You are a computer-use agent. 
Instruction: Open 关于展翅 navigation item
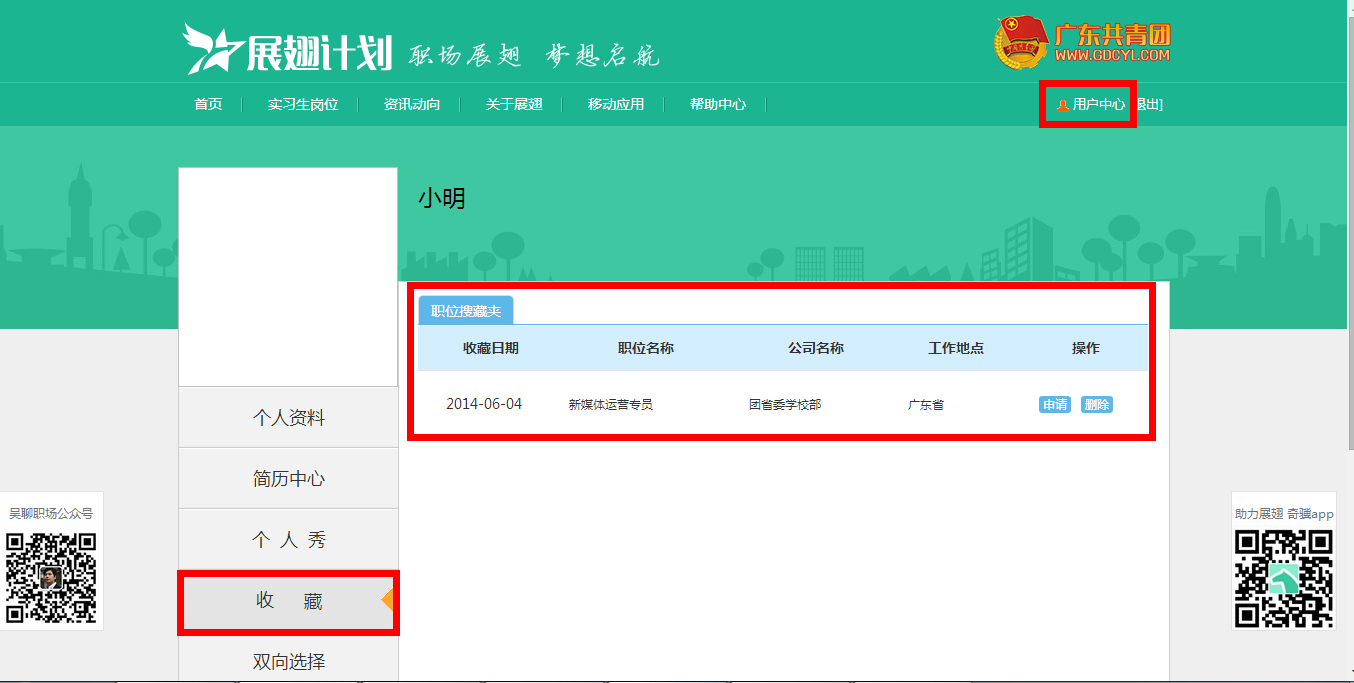coord(514,104)
